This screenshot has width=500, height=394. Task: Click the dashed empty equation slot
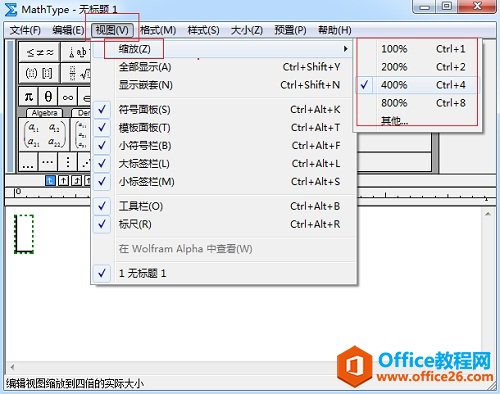click(24, 234)
